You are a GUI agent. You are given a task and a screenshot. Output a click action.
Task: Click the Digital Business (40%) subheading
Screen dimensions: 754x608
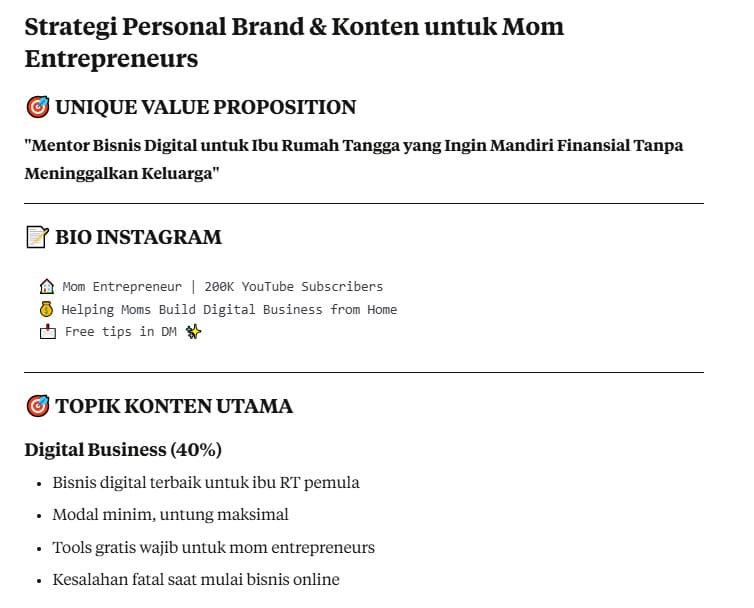(x=123, y=449)
